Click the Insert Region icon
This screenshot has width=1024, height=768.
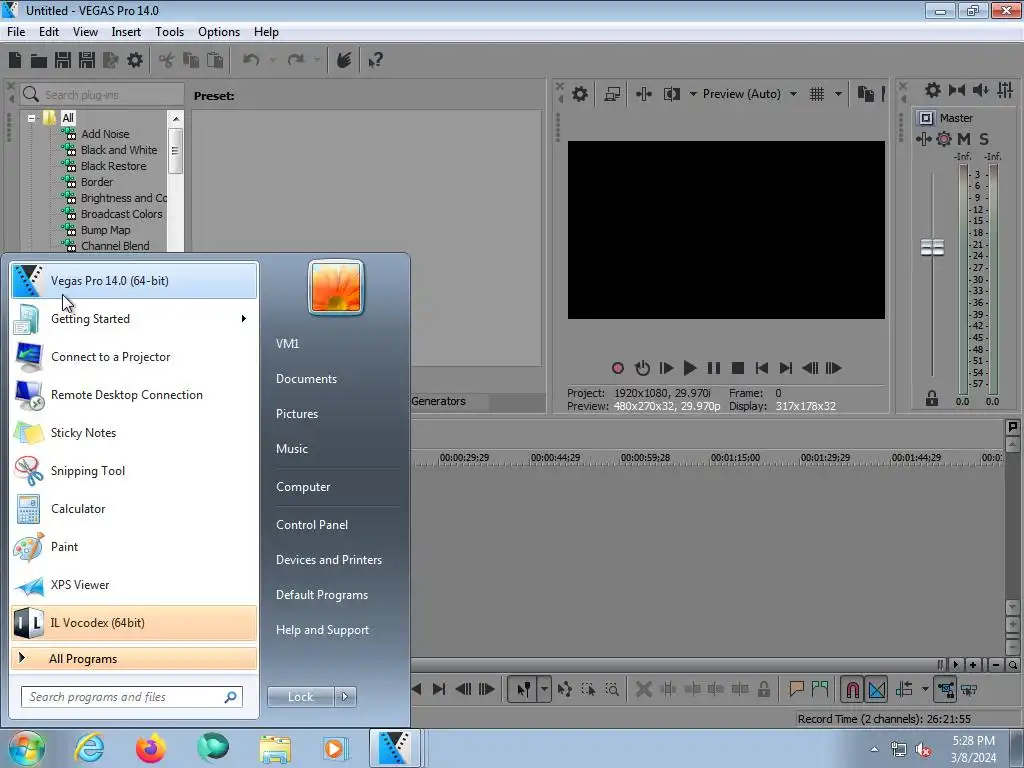point(820,688)
